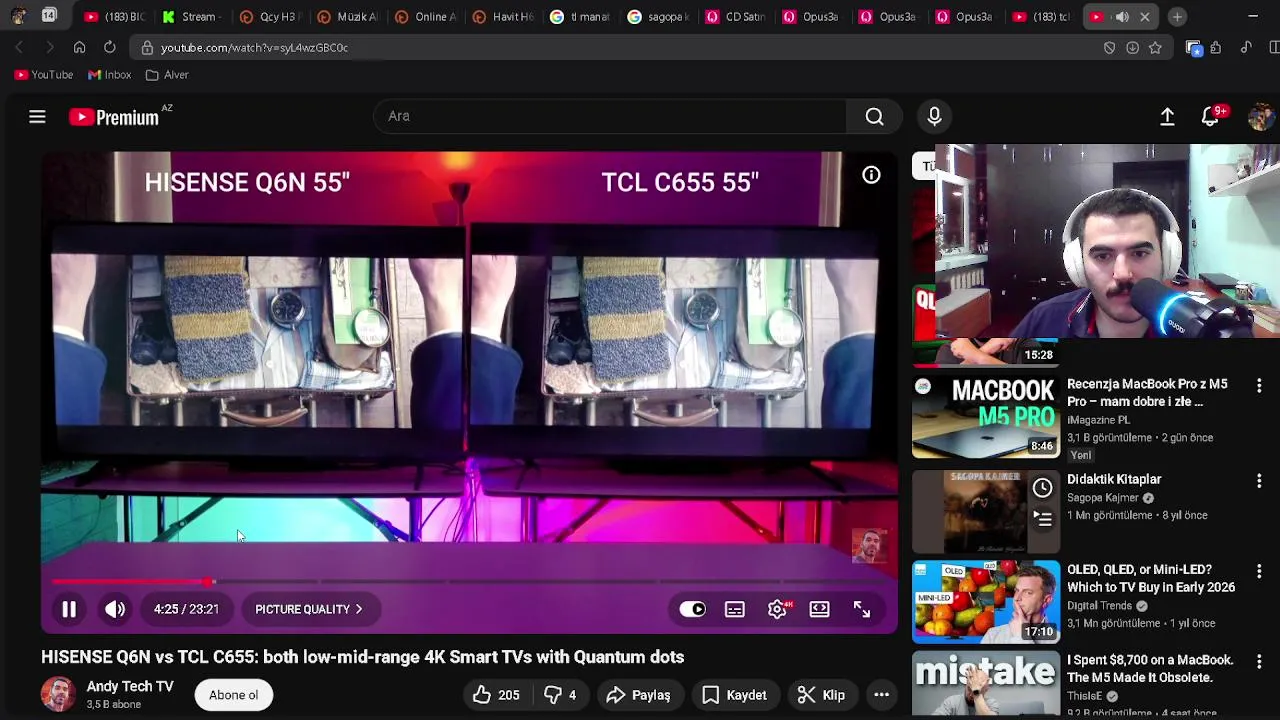
Task: Click the address bar URL
Action: click(255, 47)
